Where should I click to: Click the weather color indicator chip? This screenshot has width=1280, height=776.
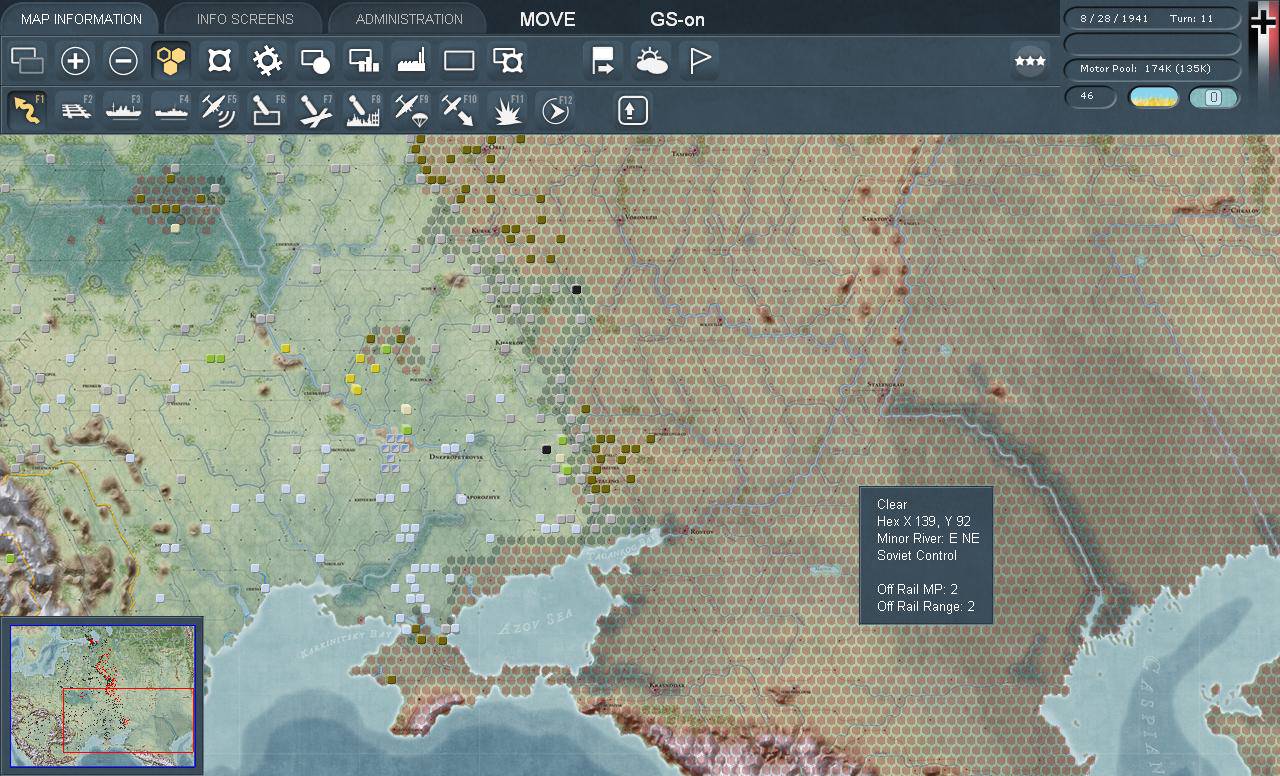[x=1154, y=97]
